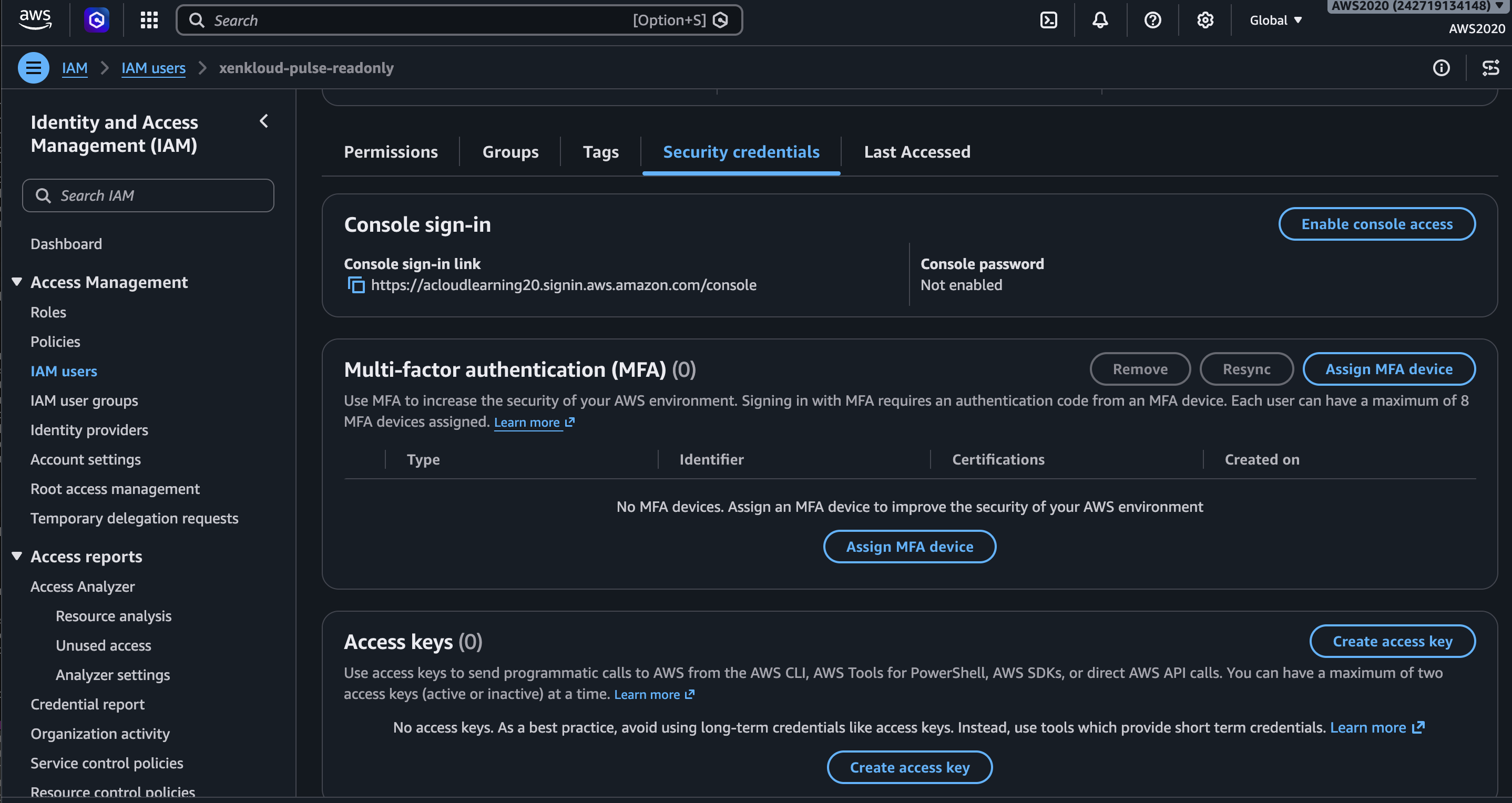Open the info panel icon at right

click(x=1441, y=68)
